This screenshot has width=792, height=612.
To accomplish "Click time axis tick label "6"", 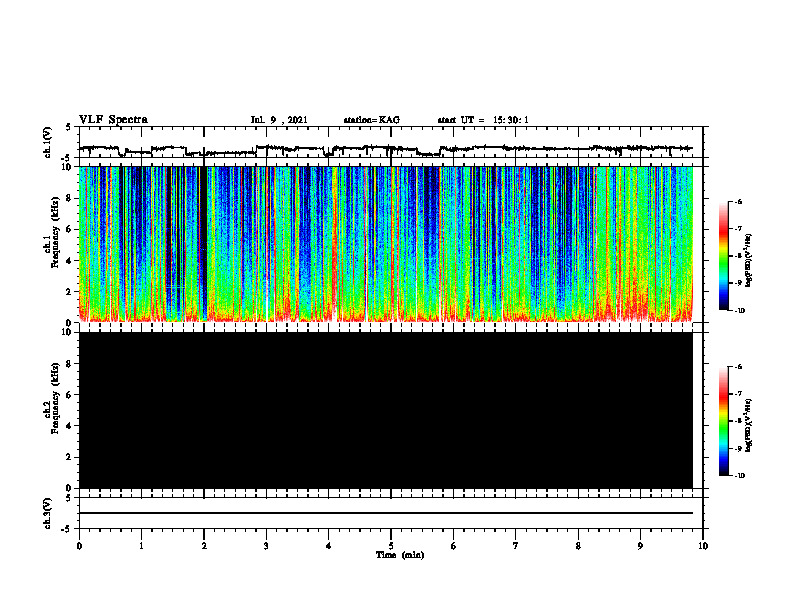I will point(454,546).
